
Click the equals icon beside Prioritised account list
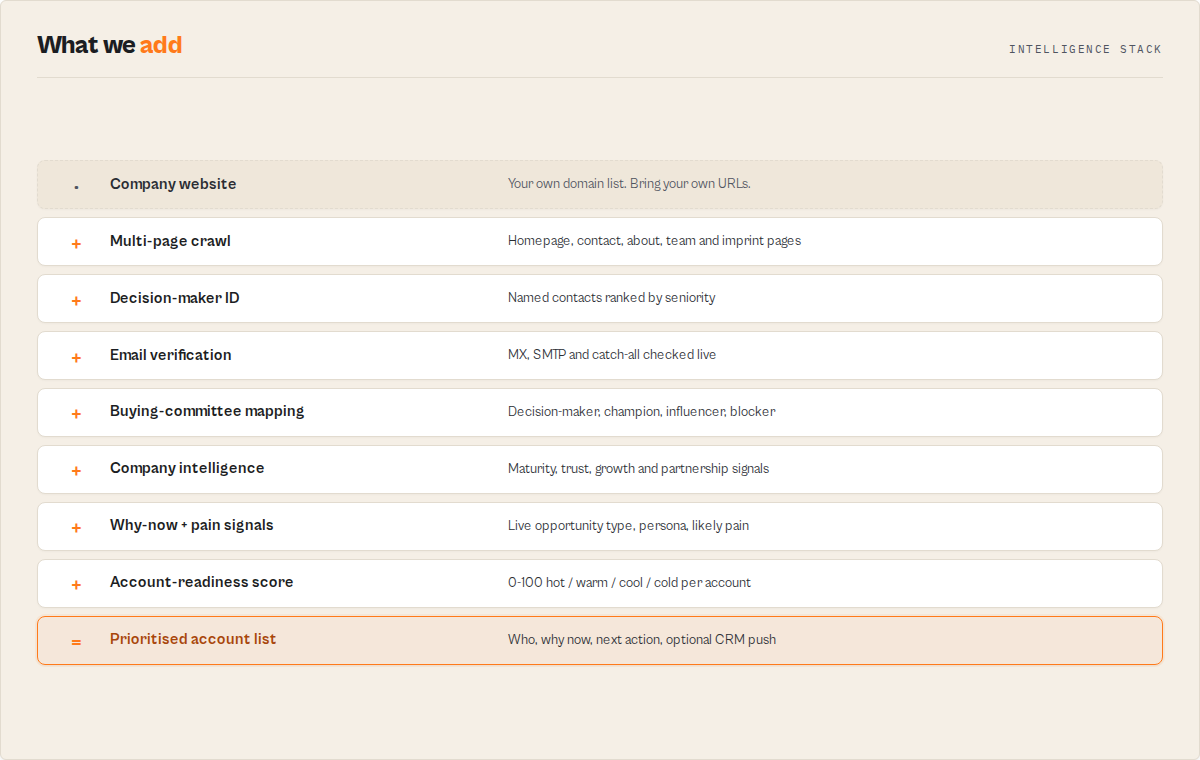click(76, 642)
